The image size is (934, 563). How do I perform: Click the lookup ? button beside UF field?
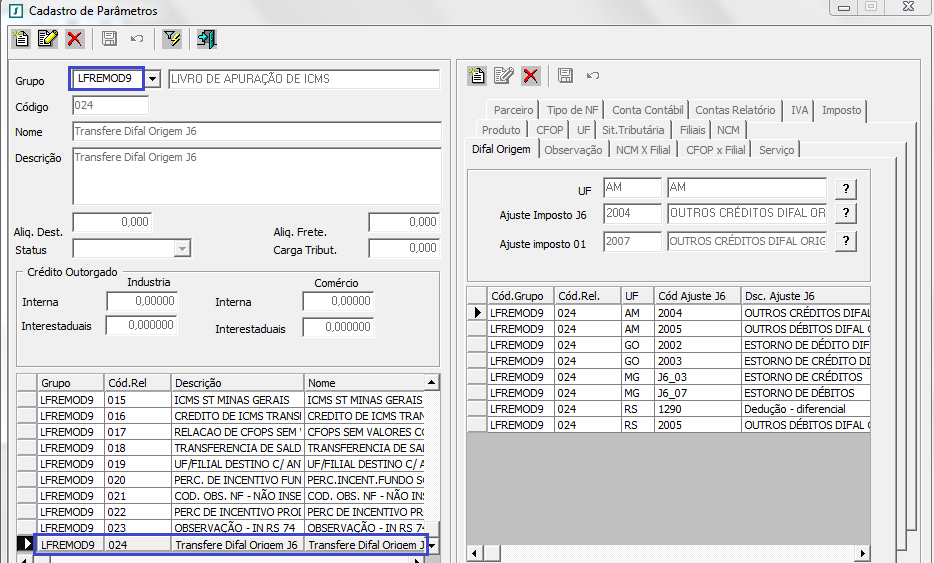coord(846,189)
